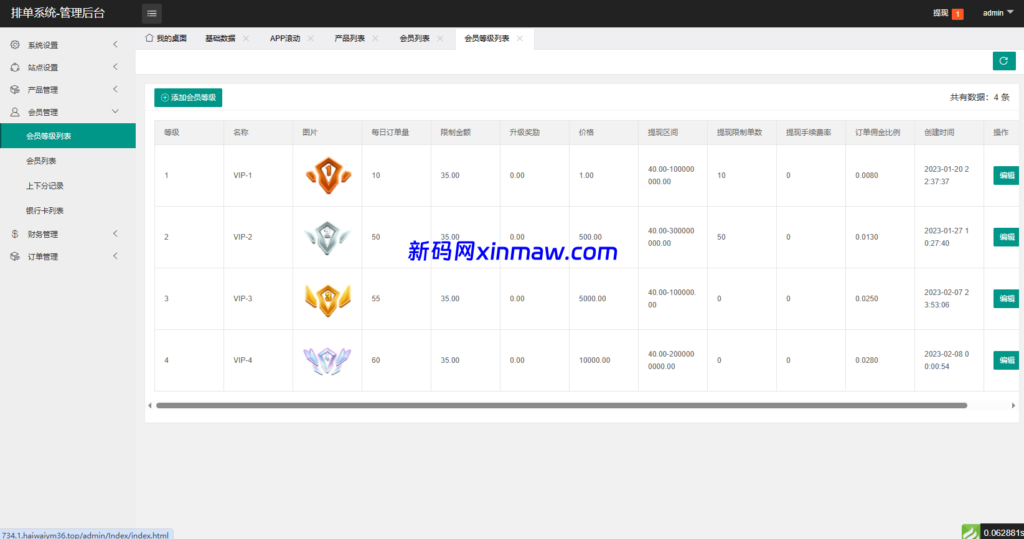Toggle the sidebar hamburger menu button
The height and width of the screenshot is (539, 1024).
[x=152, y=13]
